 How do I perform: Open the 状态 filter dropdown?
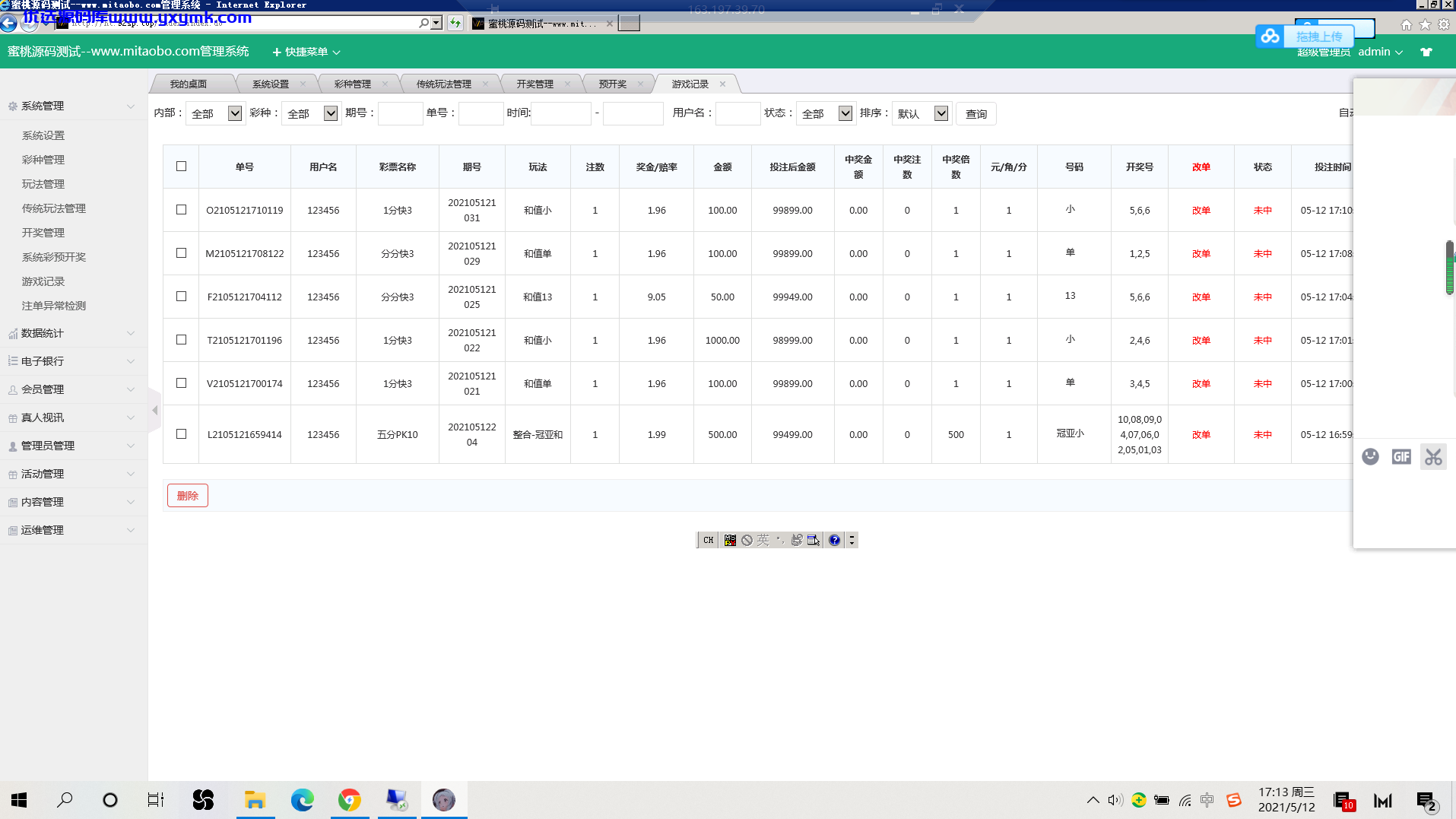(826, 113)
